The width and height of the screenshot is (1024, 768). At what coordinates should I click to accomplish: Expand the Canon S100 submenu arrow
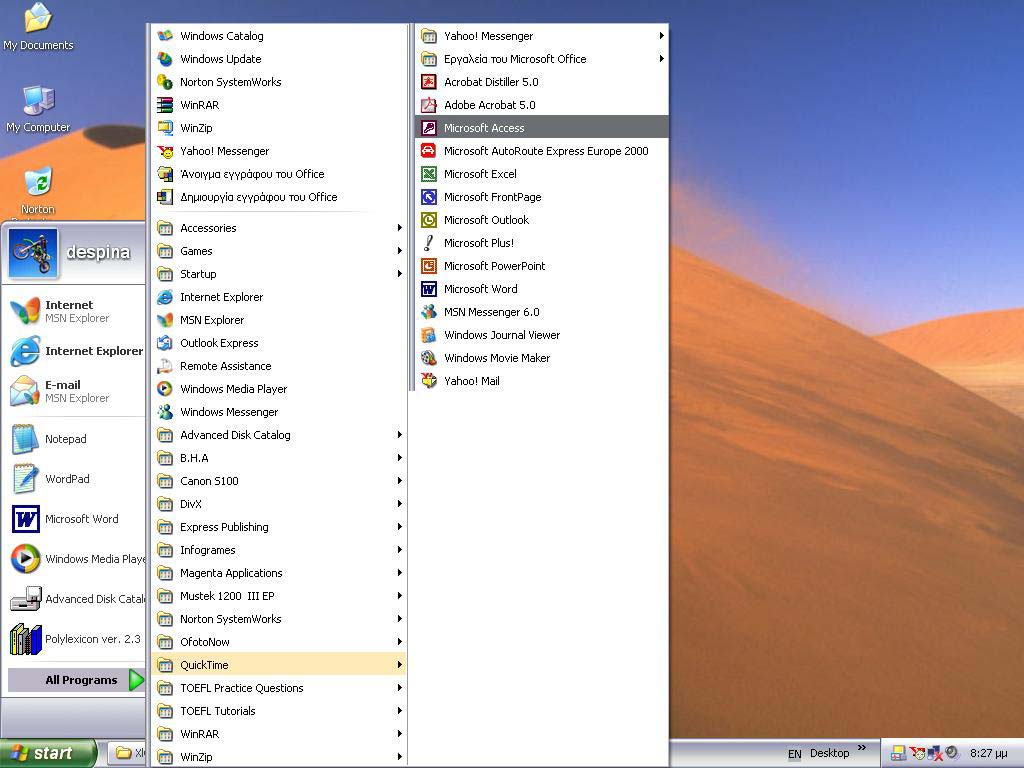pyautogui.click(x=400, y=481)
